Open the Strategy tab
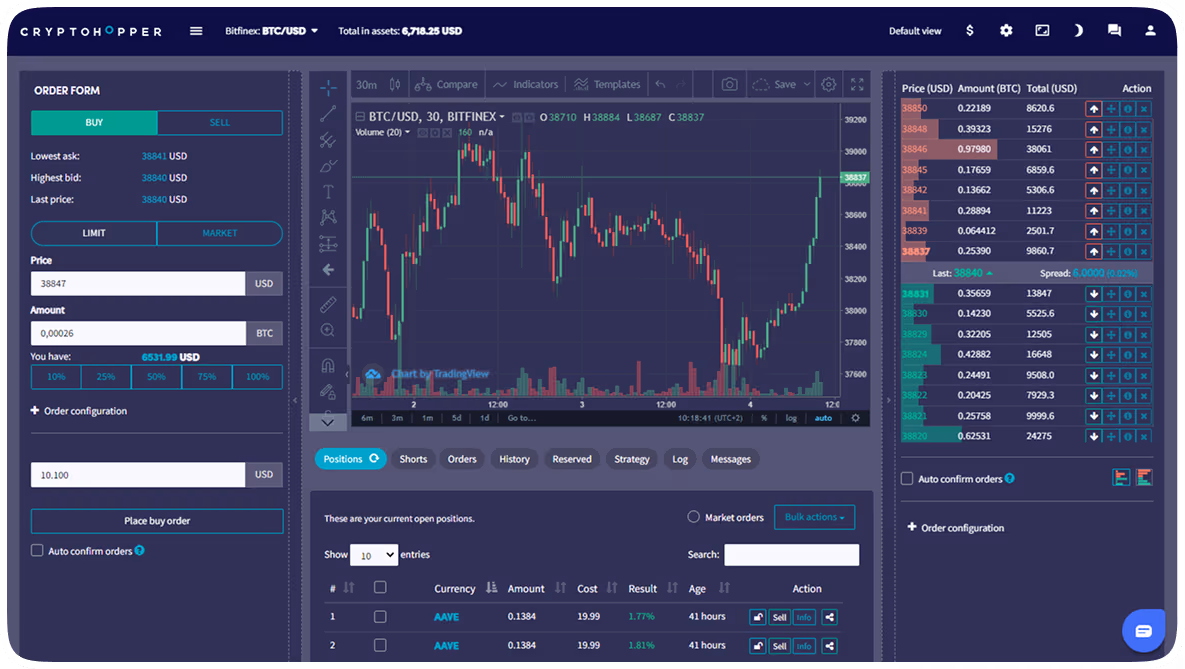The height and width of the screenshot is (669, 1185). (632, 459)
